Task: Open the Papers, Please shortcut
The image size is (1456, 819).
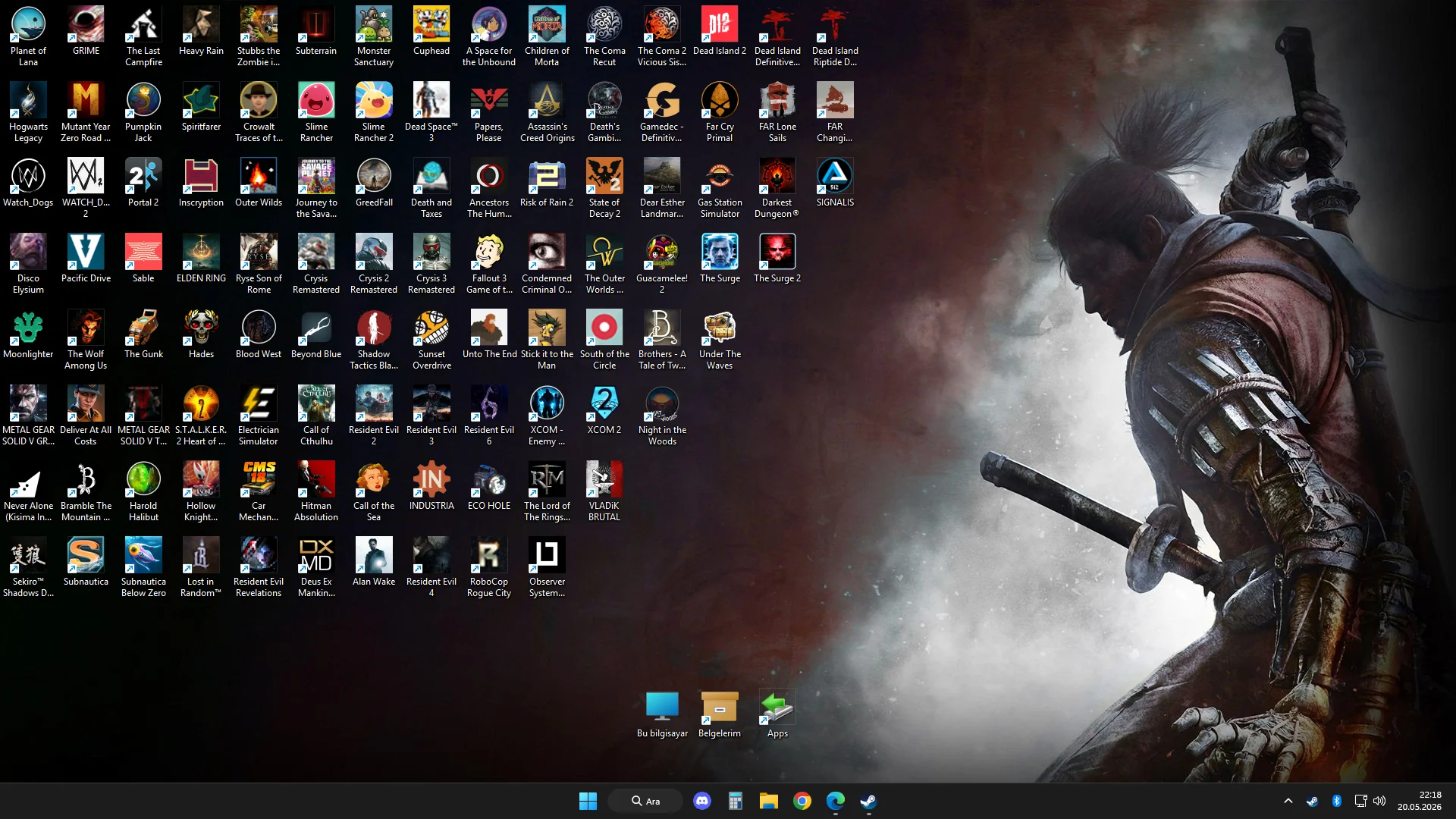Action: tap(489, 112)
